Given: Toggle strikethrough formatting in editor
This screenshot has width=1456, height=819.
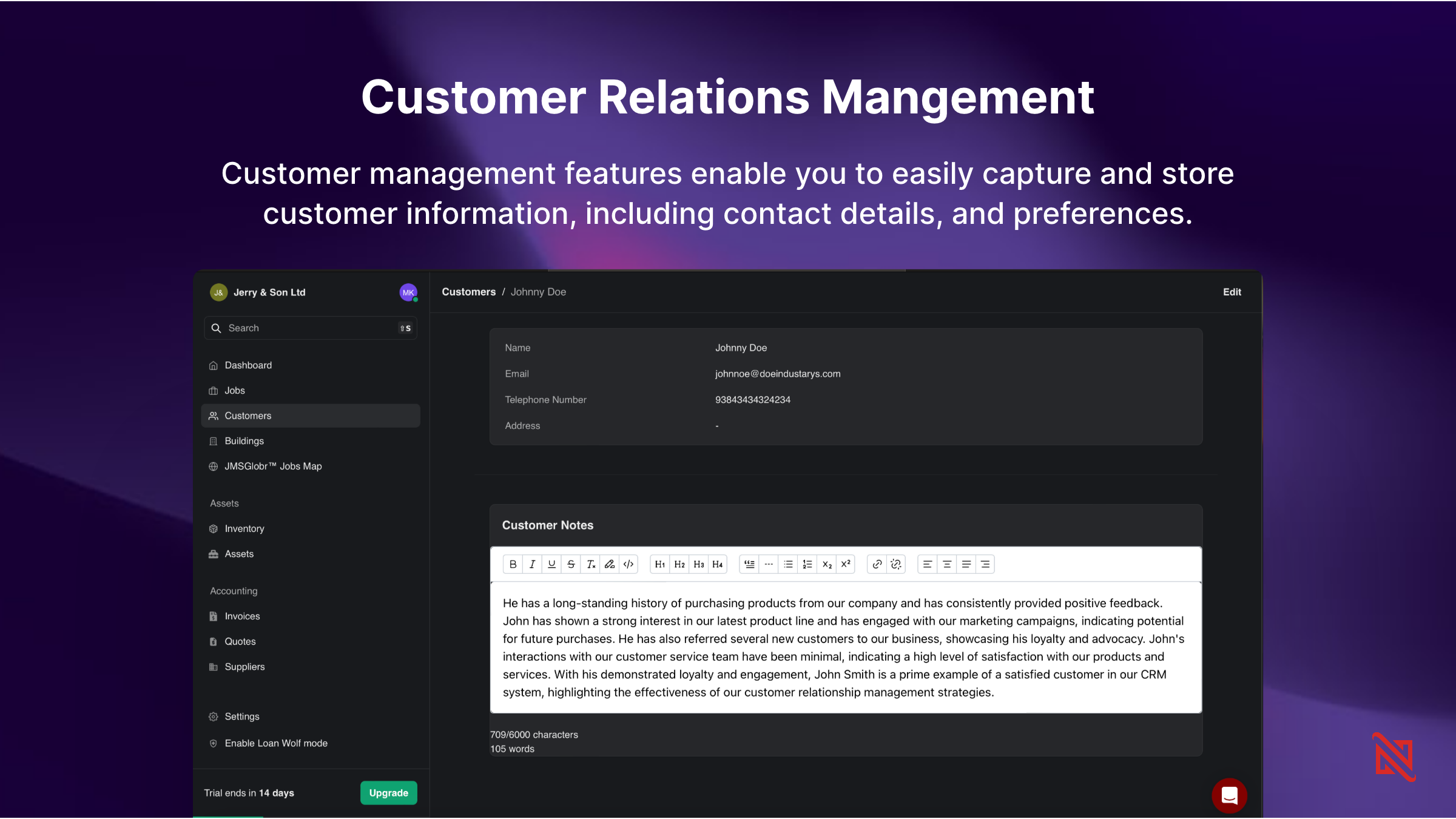Looking at the screenshot, I should coord(571,564).
